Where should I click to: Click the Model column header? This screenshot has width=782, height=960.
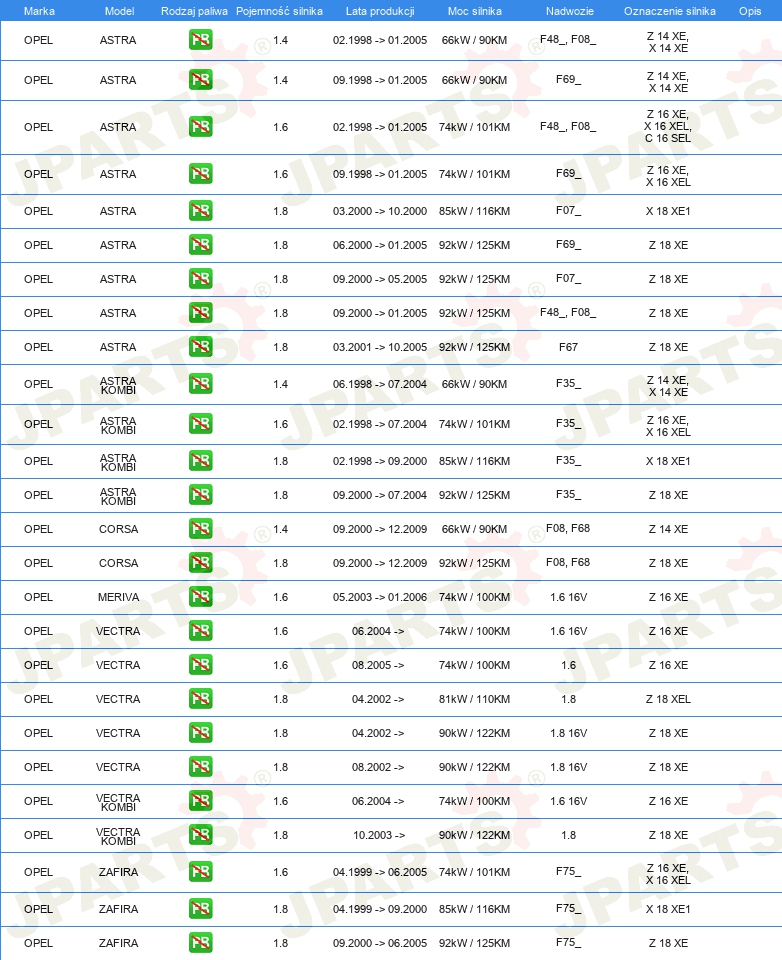(x=119, y=11)
